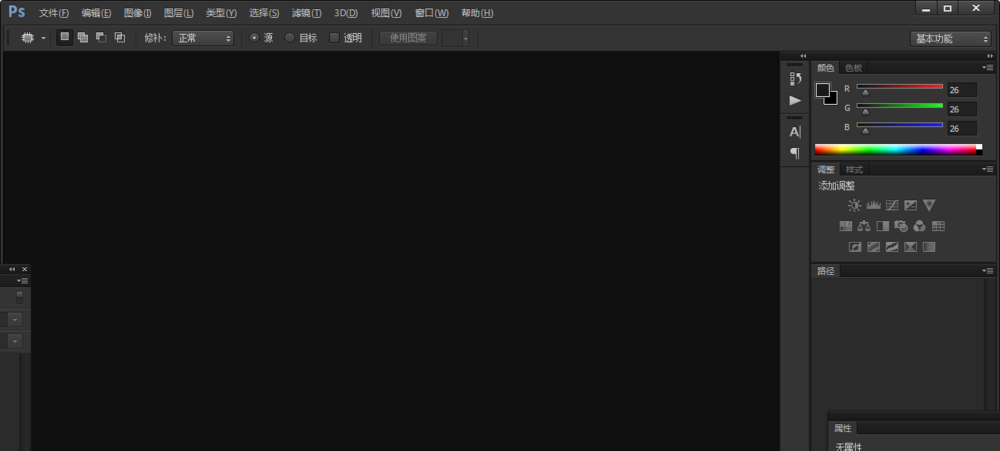
Task: Open the 修补 mode dropdown set to 正常
Action: tap(203, 38)
